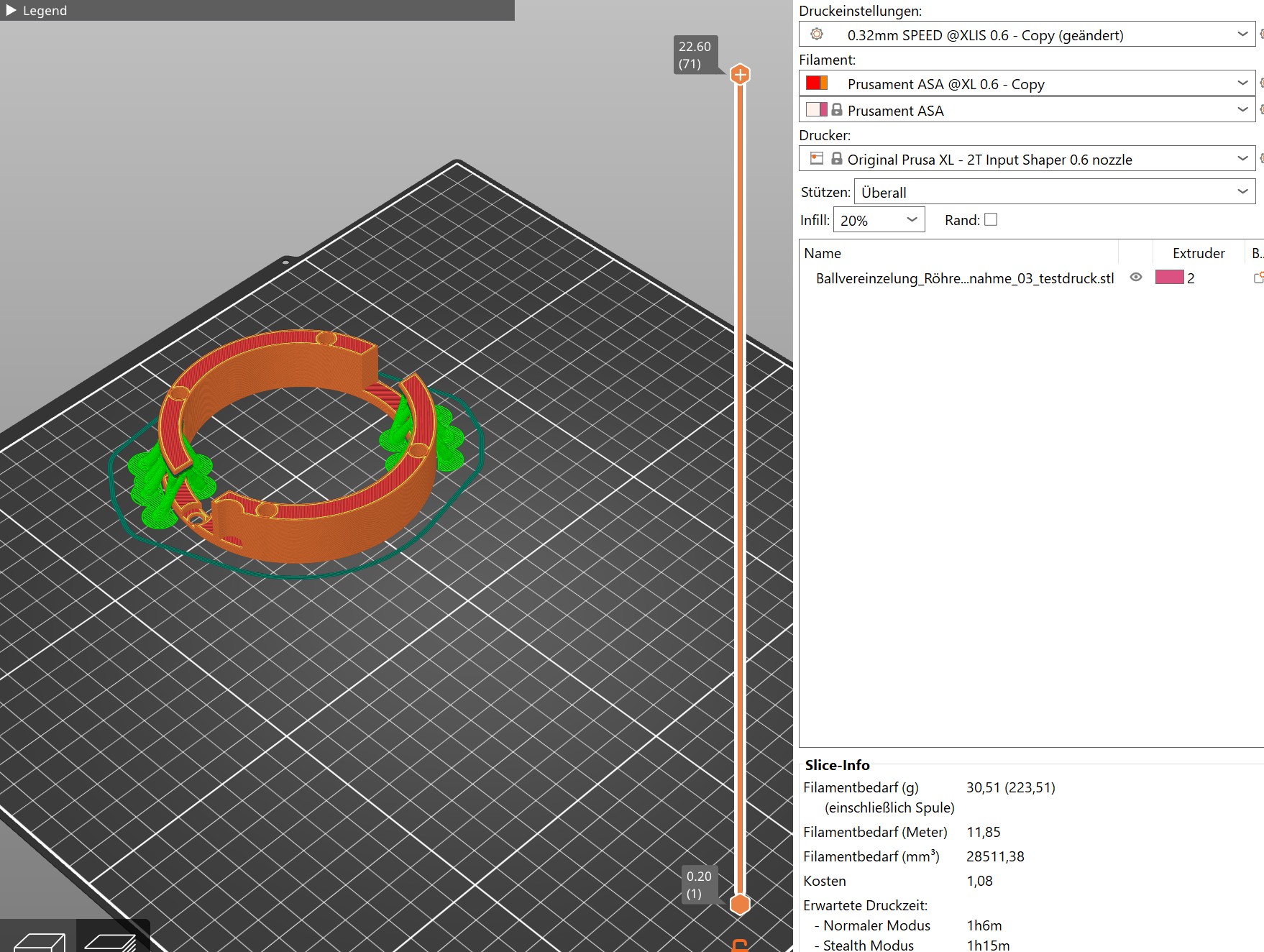Click the Normaler Modus time 1h6m
This screenshot has width=1264, height=952.
pyautogui.click(x=984, y=925)
